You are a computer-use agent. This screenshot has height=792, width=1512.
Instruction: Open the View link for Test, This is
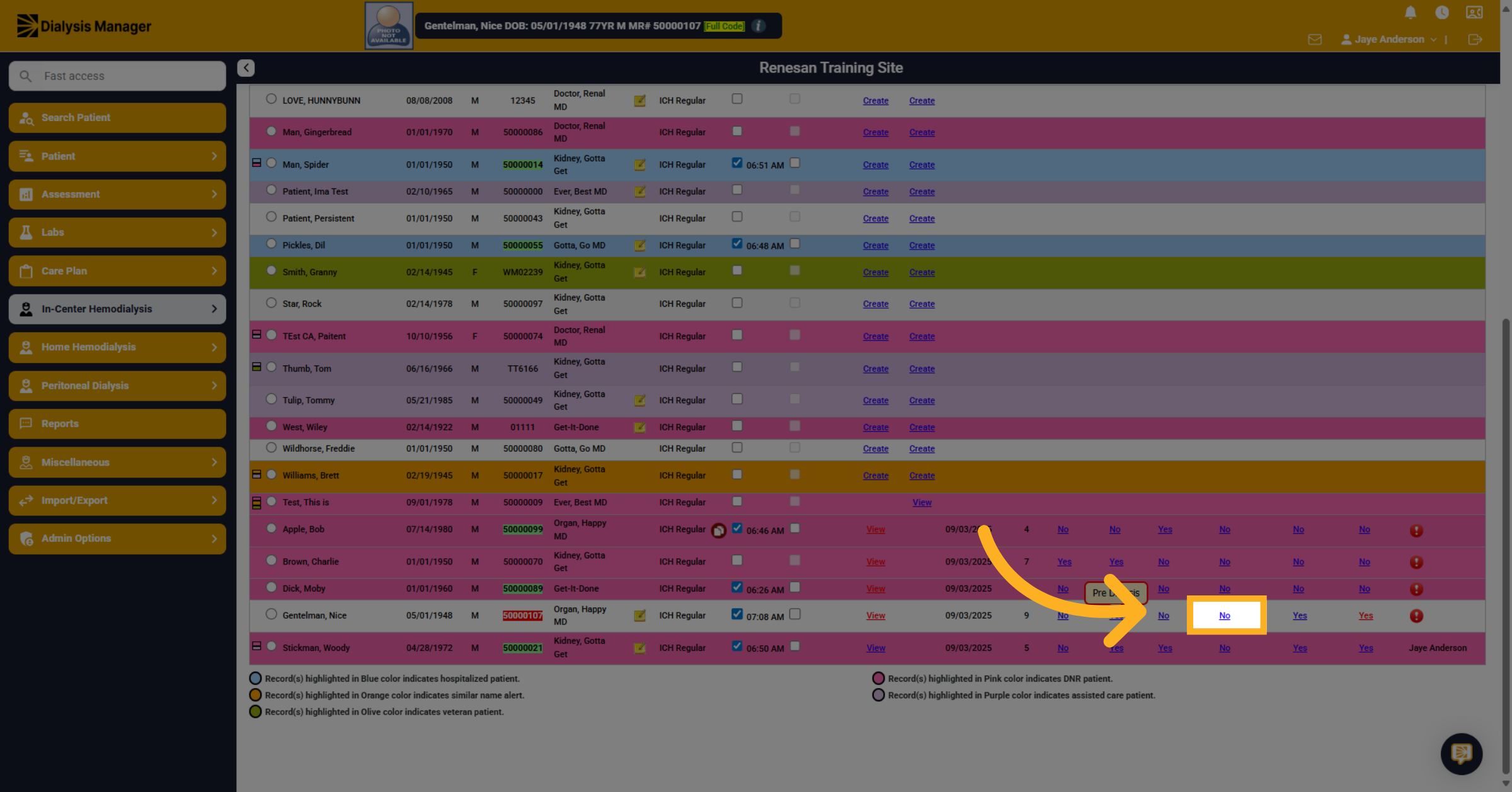[922, 502]
